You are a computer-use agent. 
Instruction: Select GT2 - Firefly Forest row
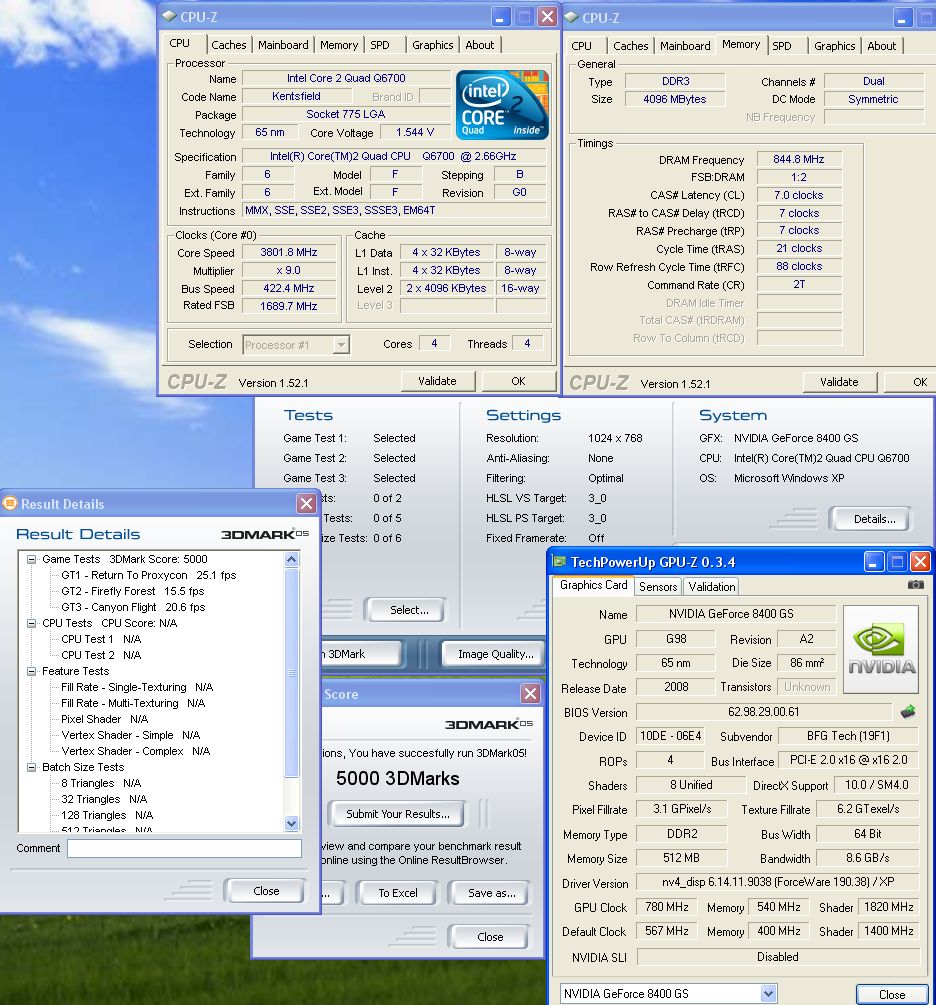133,592
